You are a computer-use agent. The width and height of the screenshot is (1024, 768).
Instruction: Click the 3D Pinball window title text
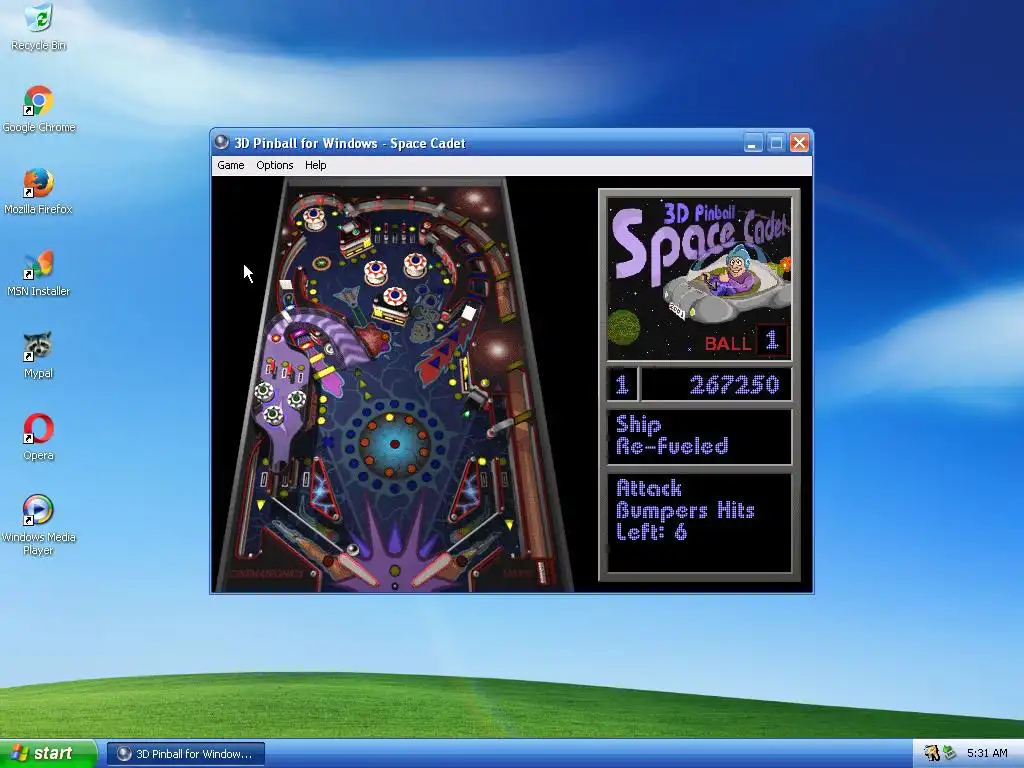point(350,143)
